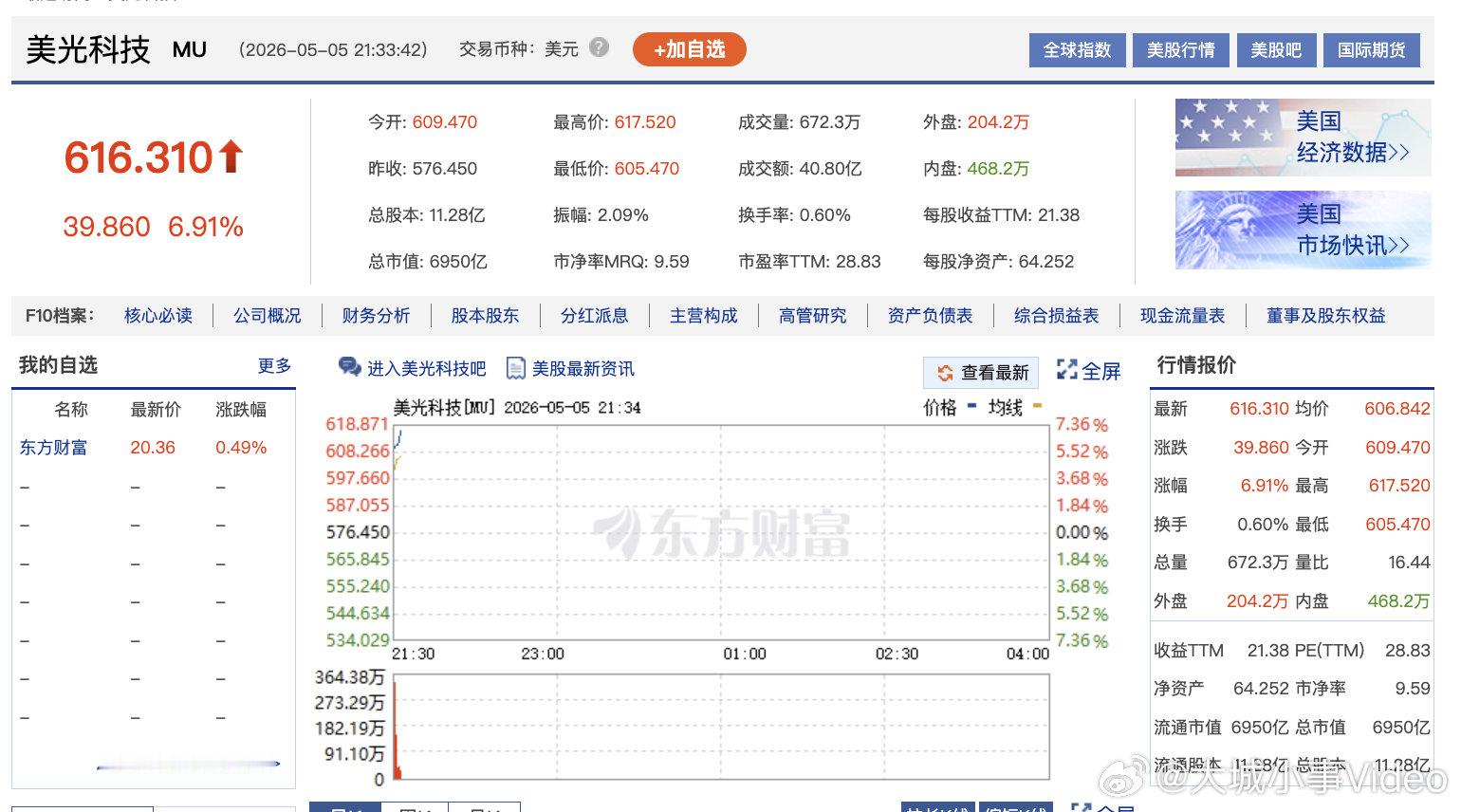Open 现金流量表 link
The width and height of the screenshot is (1461, 812).
(1183, 316)
